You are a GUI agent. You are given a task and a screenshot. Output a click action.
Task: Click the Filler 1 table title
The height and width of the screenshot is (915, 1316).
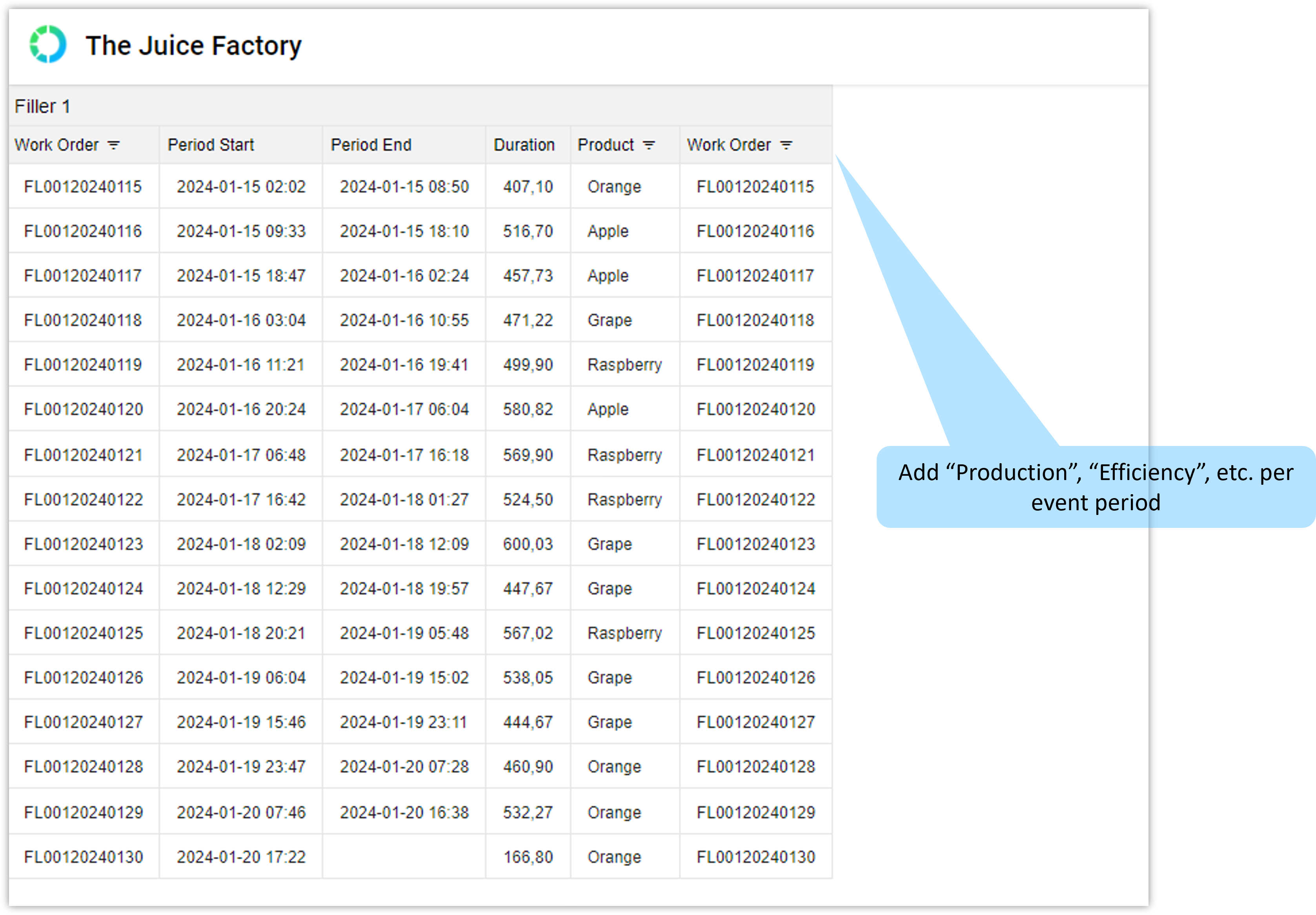click(42, 107)
